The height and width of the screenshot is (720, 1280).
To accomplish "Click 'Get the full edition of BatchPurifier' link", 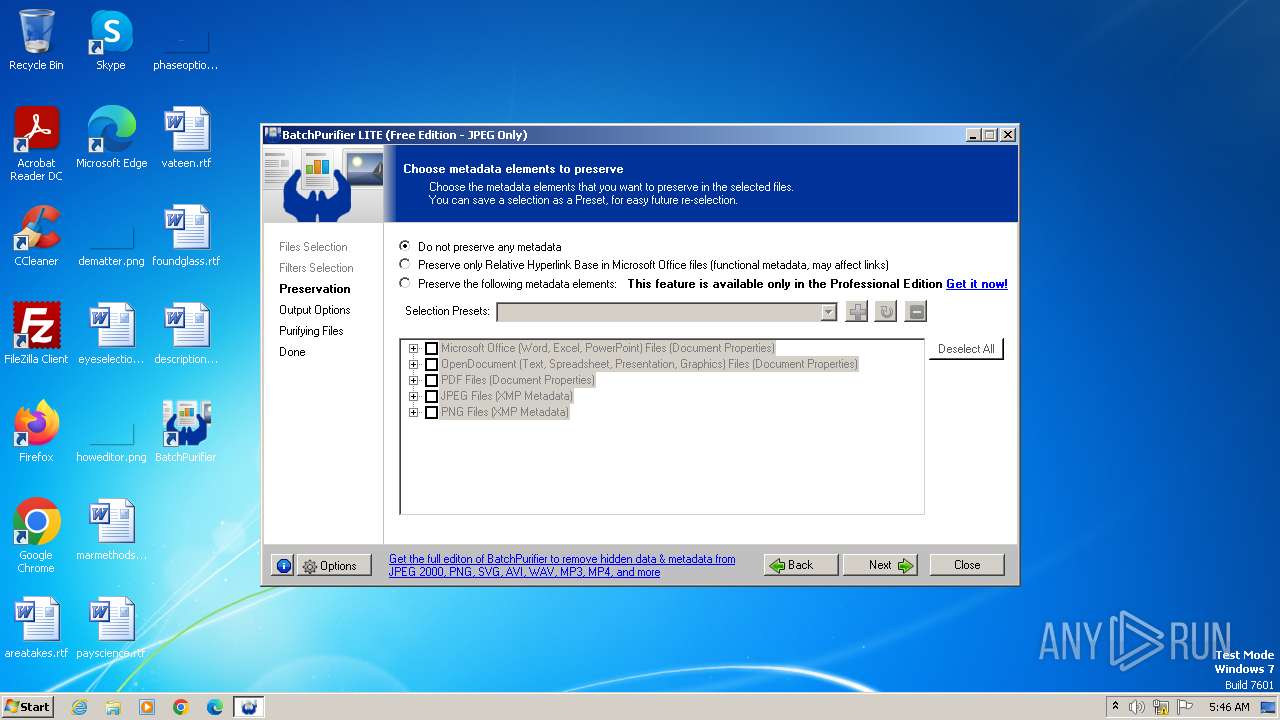I will pyautogui.click(x=562, y=566).
